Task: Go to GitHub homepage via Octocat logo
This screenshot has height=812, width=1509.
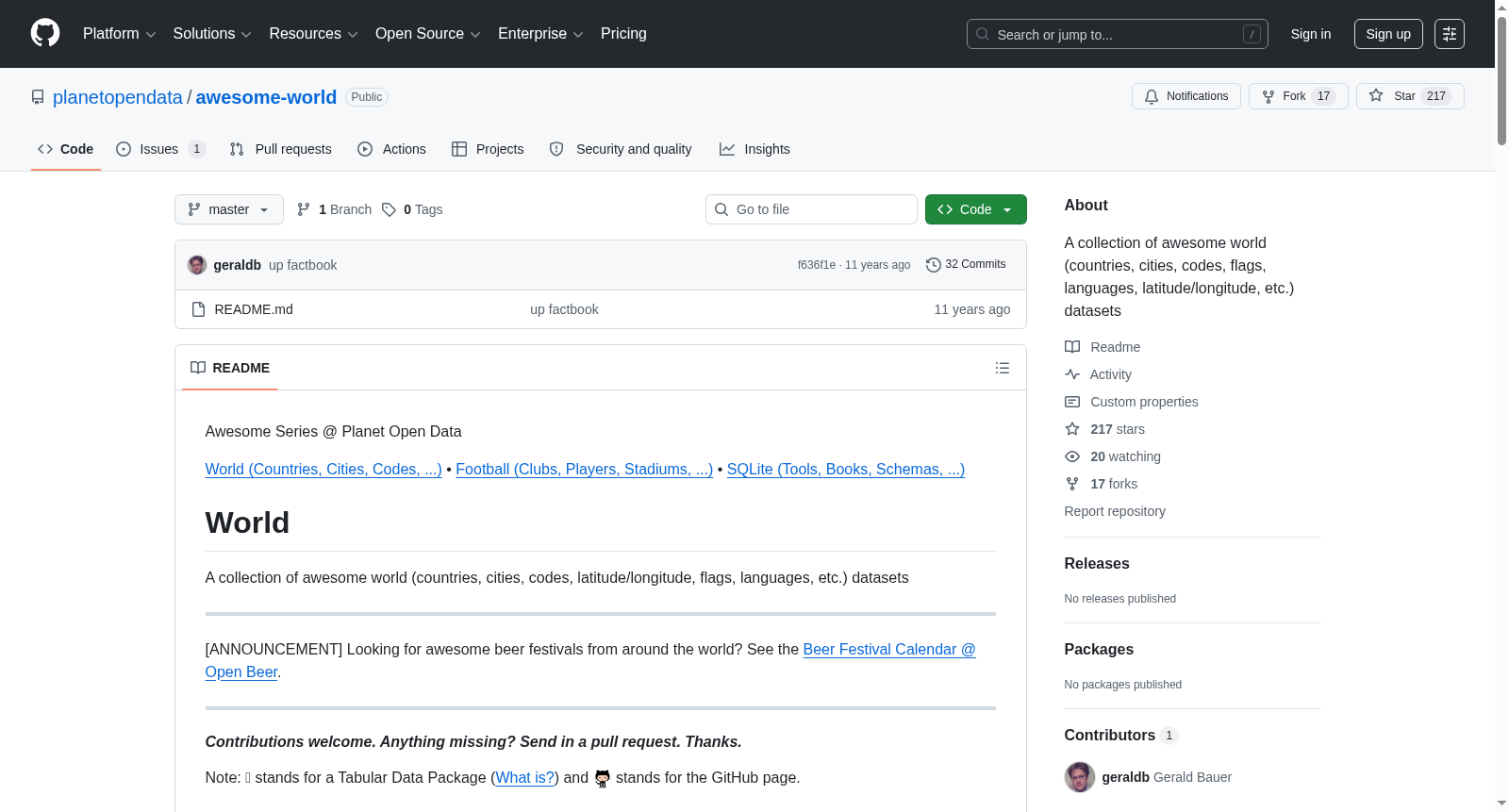Action: click(x=45, y=34)
